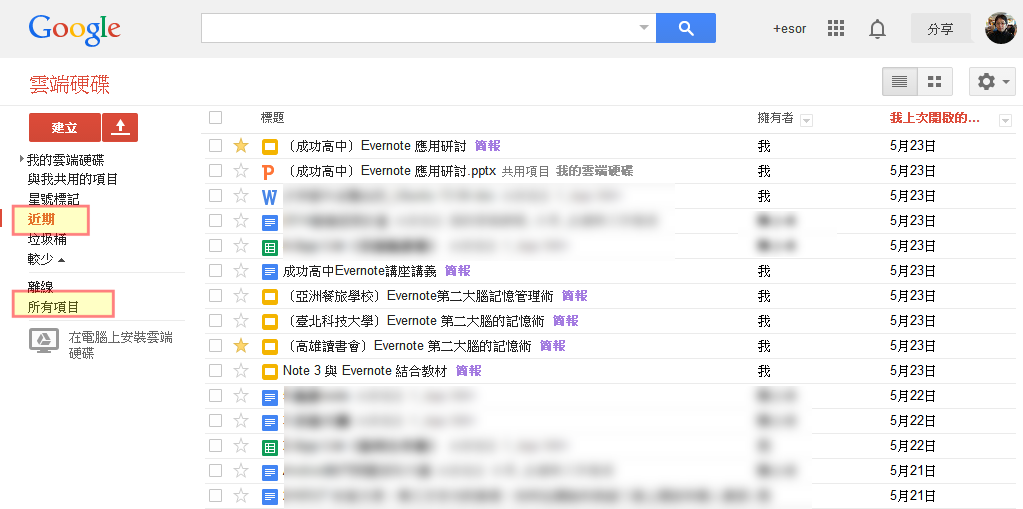Toggle the select-all checkbox in header

coord(215,117)
